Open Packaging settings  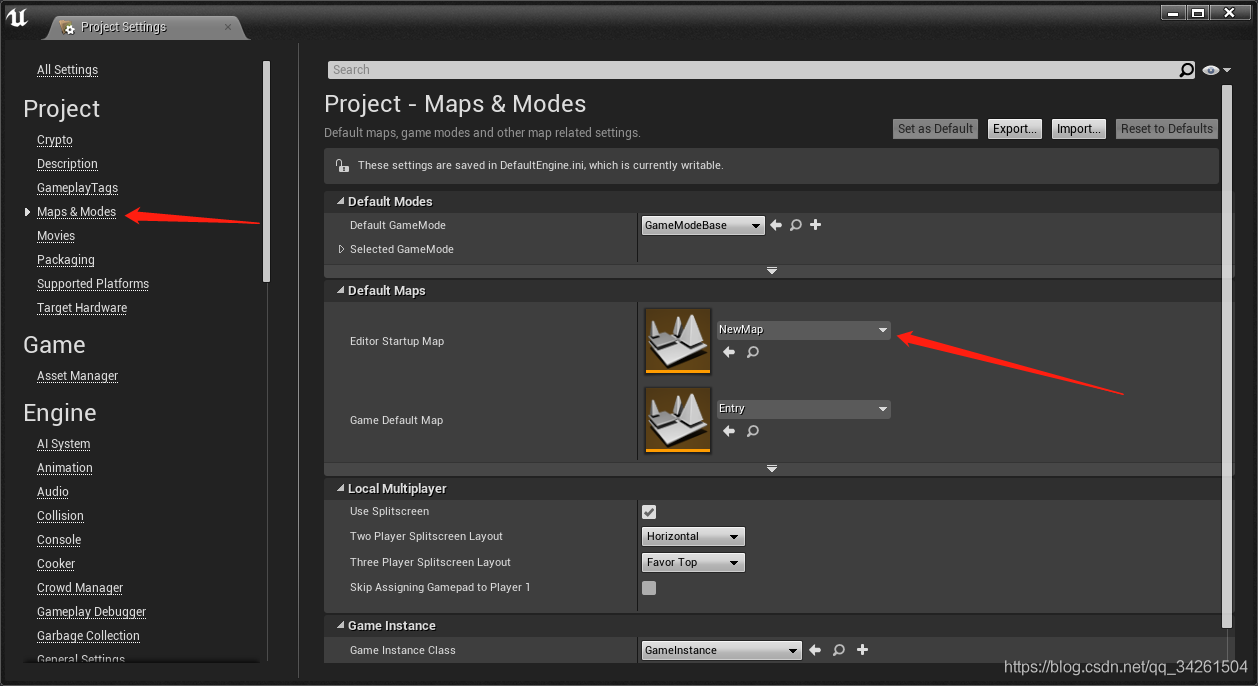(66, 260)
